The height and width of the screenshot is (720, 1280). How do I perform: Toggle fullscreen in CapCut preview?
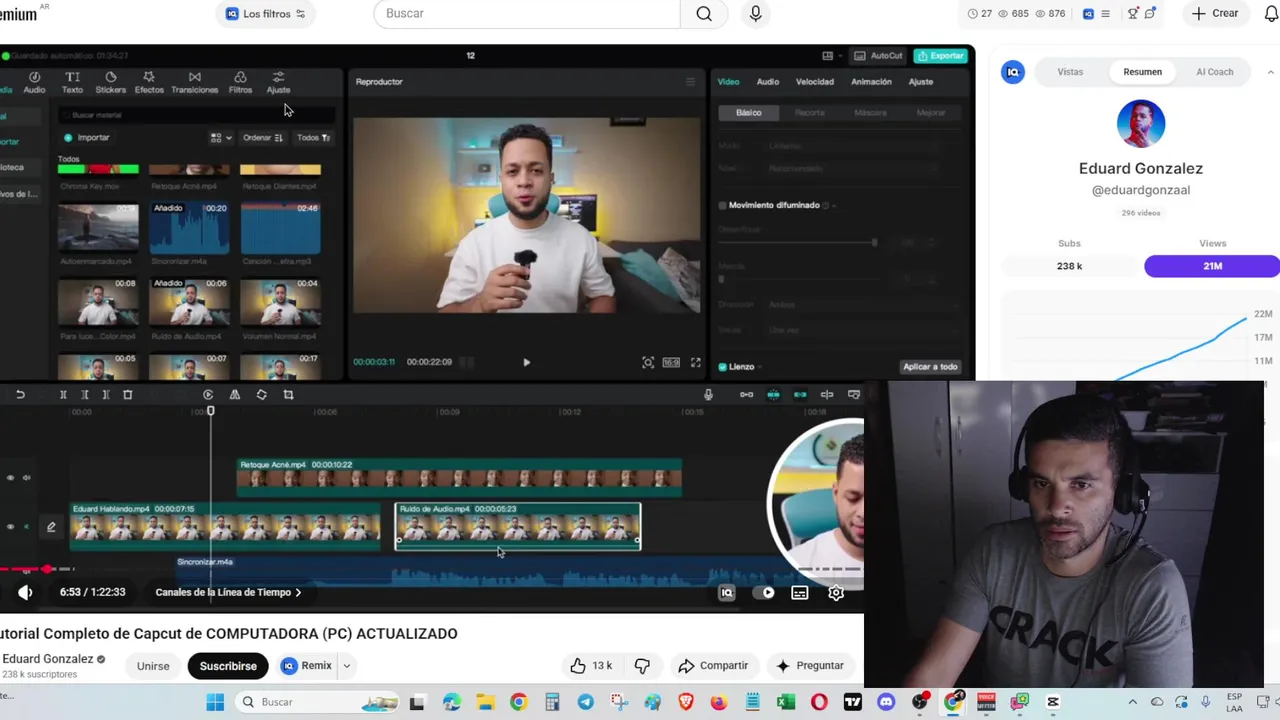pos(696,363)
